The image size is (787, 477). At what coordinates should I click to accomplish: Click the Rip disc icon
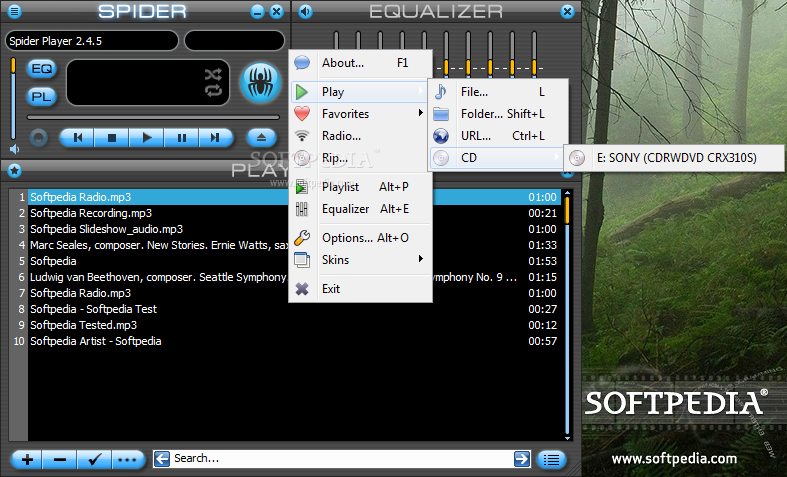(x=302, y=158)
